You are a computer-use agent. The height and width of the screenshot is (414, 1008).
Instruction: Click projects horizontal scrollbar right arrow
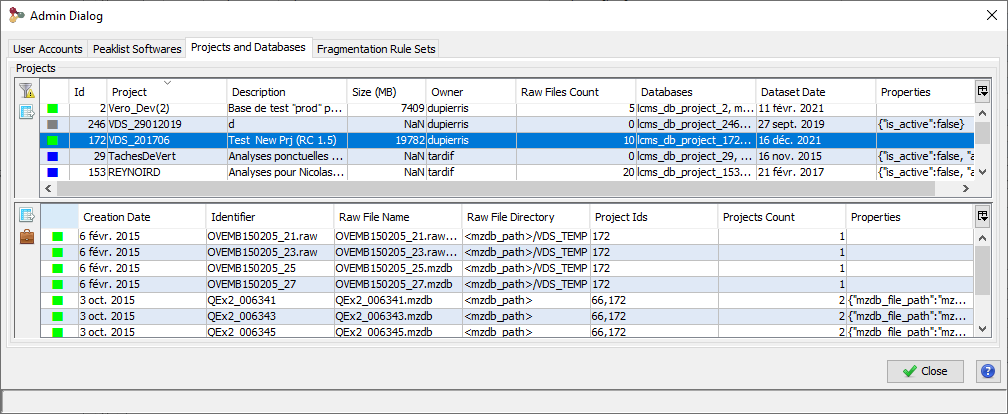pyautogui.click(x=964, y=188)
